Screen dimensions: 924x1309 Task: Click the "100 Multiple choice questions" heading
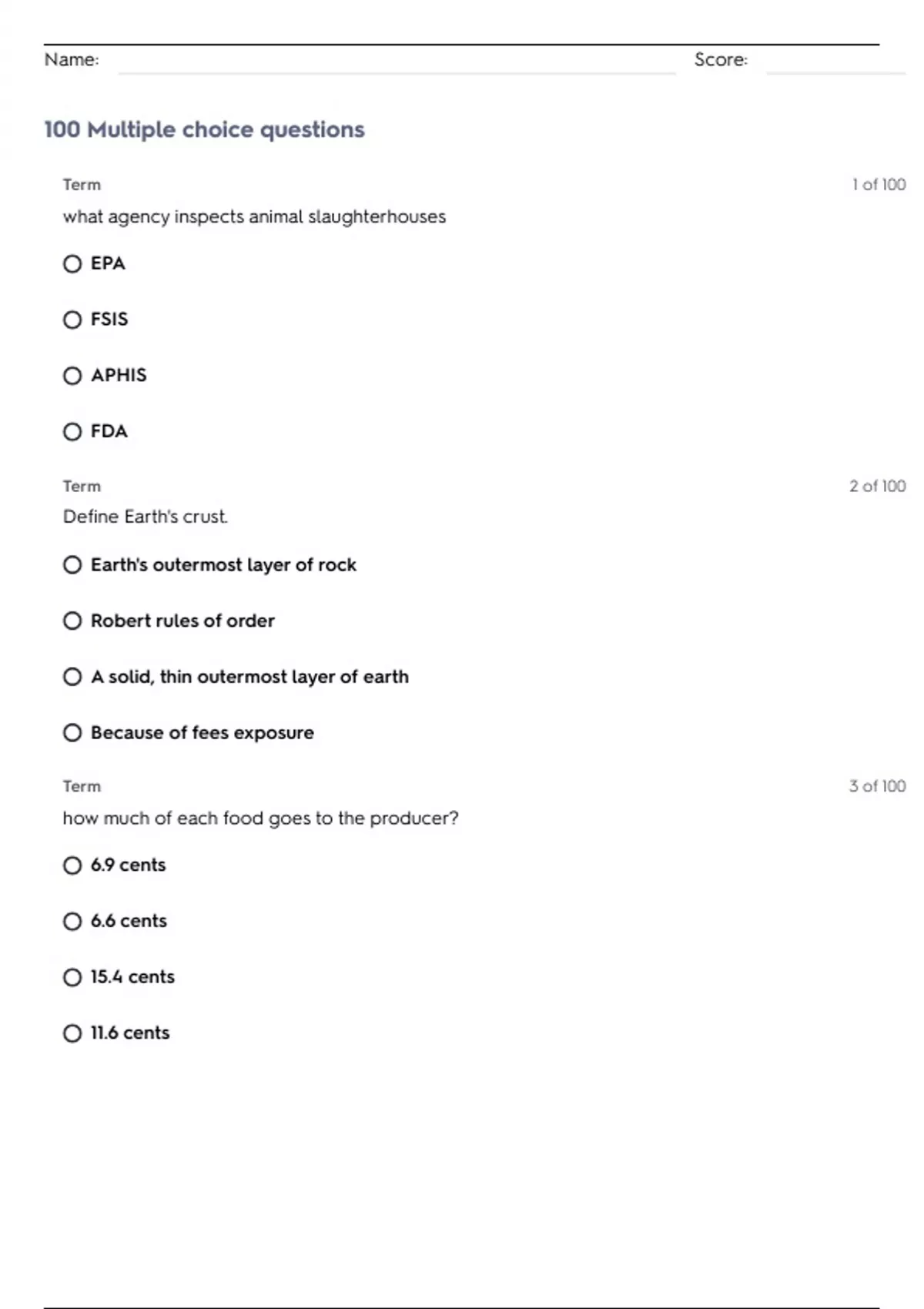point(204,129)
